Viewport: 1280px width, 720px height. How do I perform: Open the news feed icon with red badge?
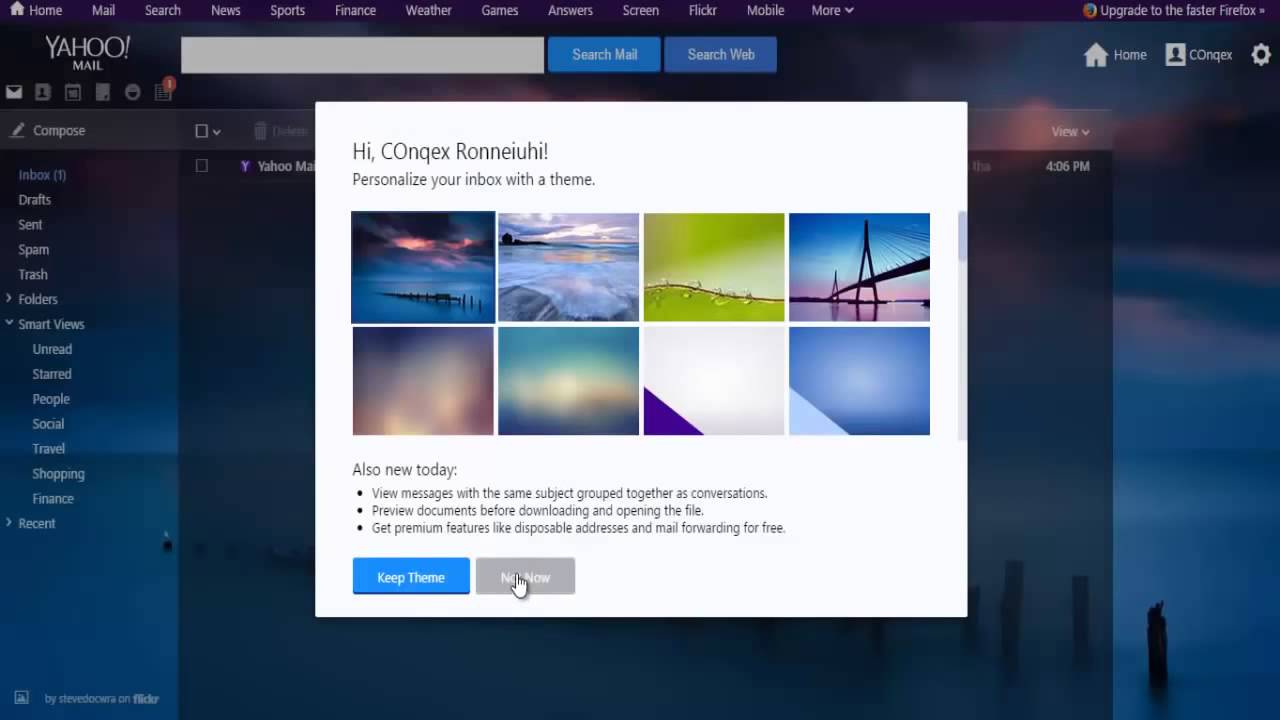point(163,91)
